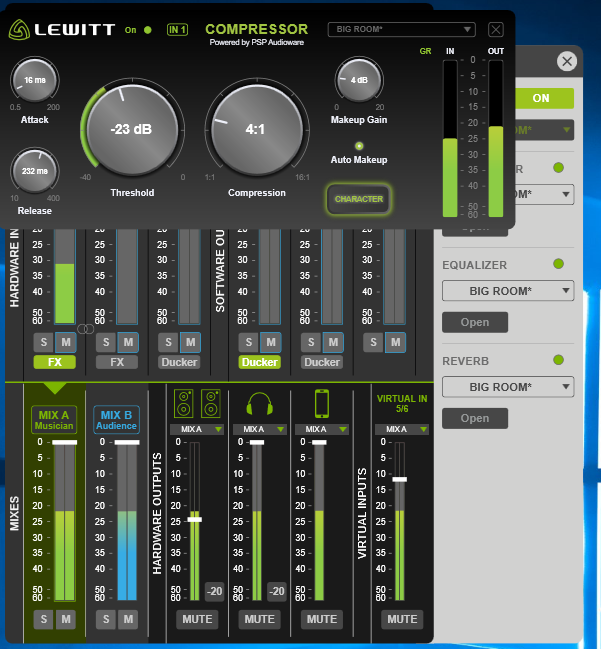Click the Release knob 232 ms
Image resolution: width=601 pixels, height=649 pixels.
point(35,171)
